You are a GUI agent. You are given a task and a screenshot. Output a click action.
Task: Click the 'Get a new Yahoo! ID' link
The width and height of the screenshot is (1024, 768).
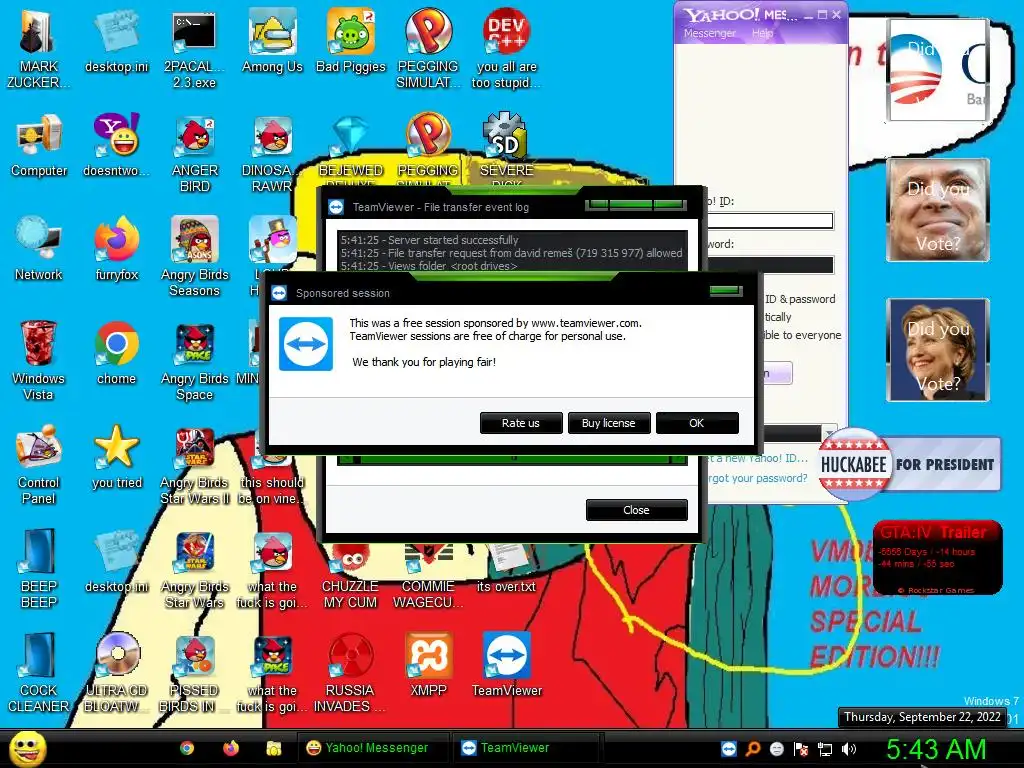(758, 458)
